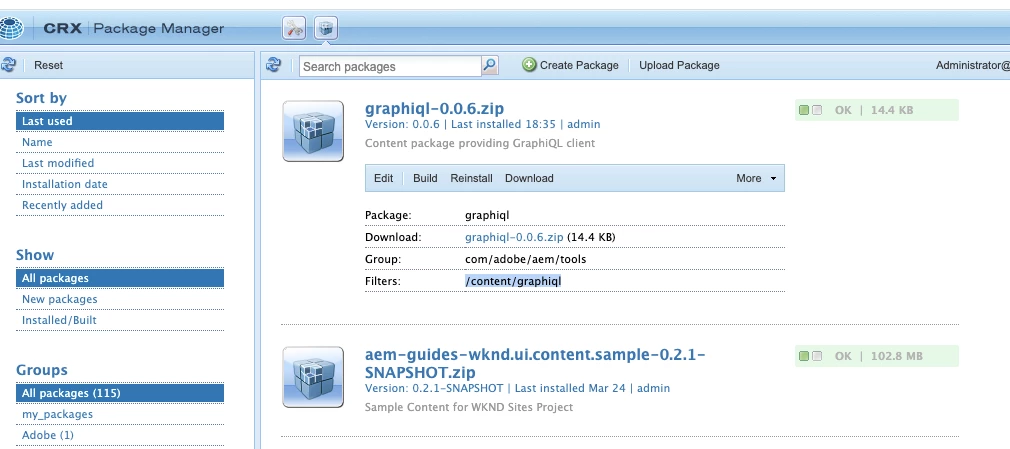Click Content package providing GraphiQL client description
1010x449 pixels.
tap(480, 143)
